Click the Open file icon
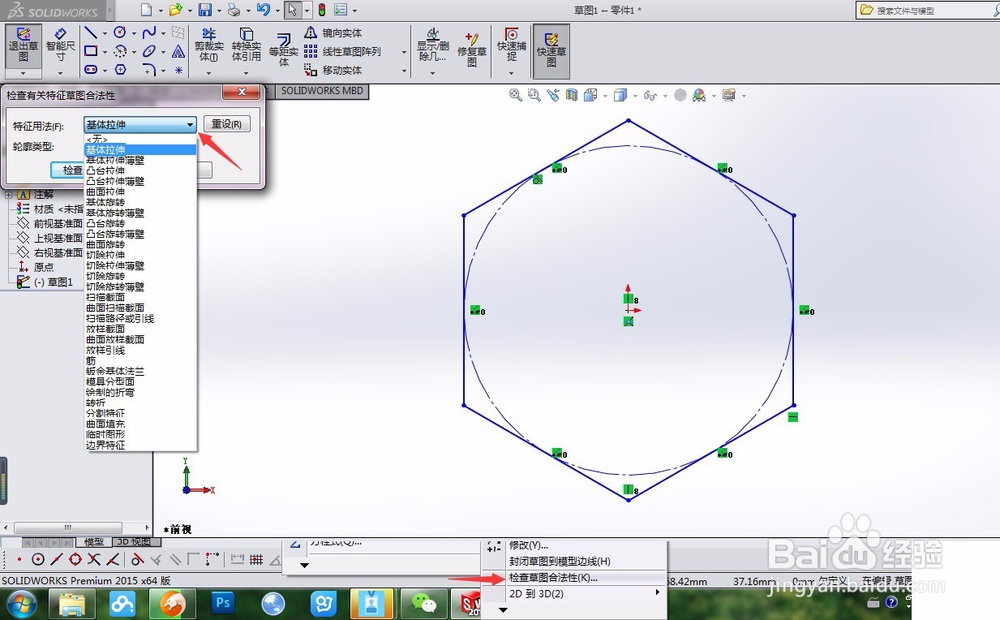 (175, 10)
